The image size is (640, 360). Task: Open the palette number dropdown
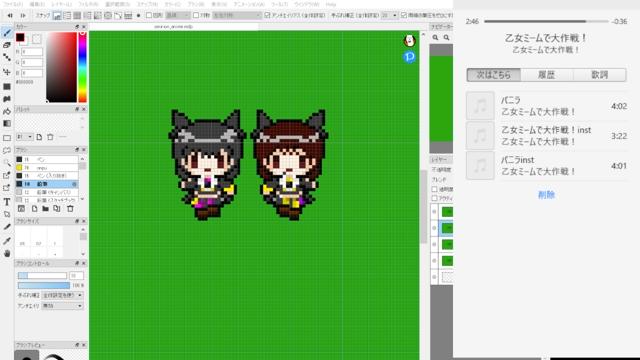(24, 137)
